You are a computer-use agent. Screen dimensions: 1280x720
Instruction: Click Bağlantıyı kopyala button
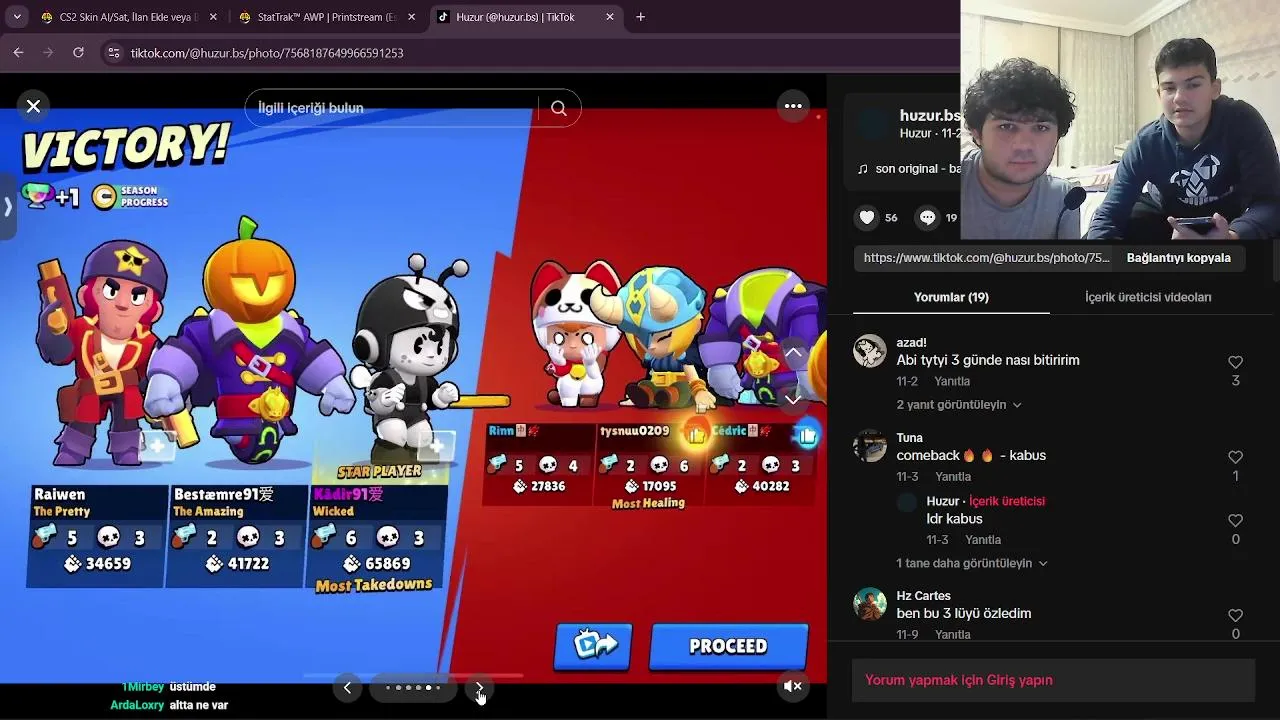pos(1178,257)
